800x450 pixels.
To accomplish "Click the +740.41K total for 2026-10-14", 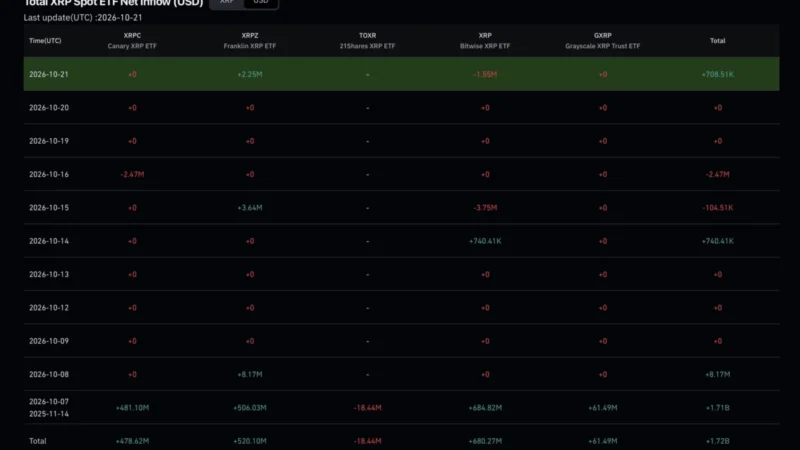I will pyautogui.click(x=717, y=241).
